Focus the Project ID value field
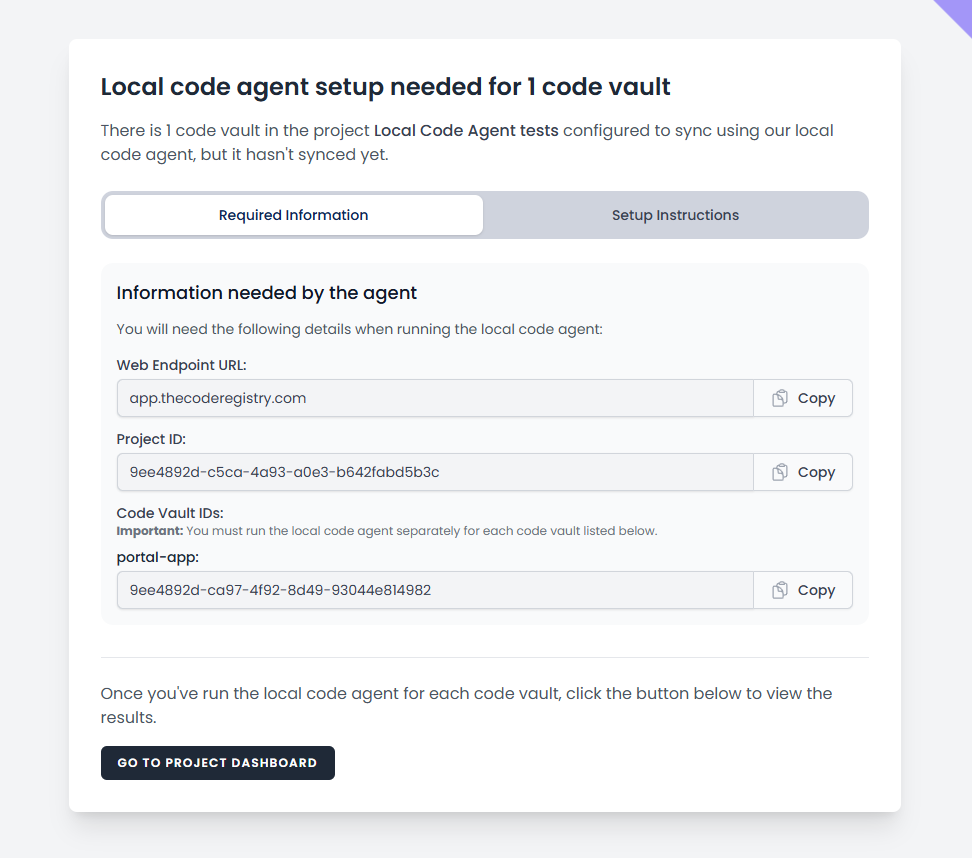This screenshot has height=858, width=972. tap(435, 472)
